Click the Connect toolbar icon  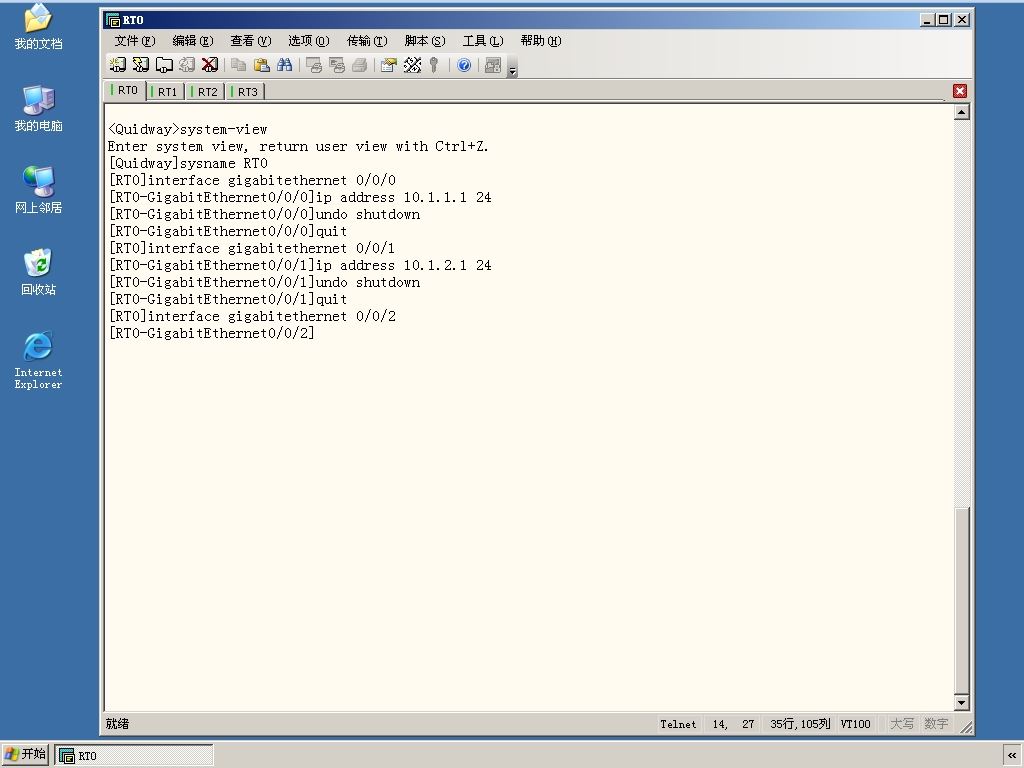point(118,65)
